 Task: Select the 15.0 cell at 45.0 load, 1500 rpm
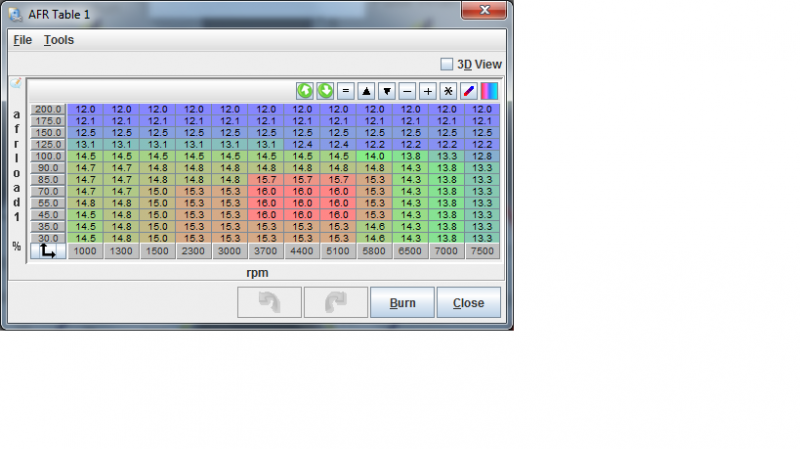click(158, 215)
